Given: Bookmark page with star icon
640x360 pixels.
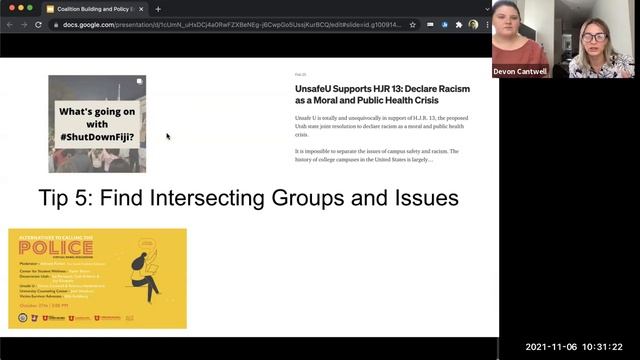Looking at the screenshot, I should (x=413, y=25).
